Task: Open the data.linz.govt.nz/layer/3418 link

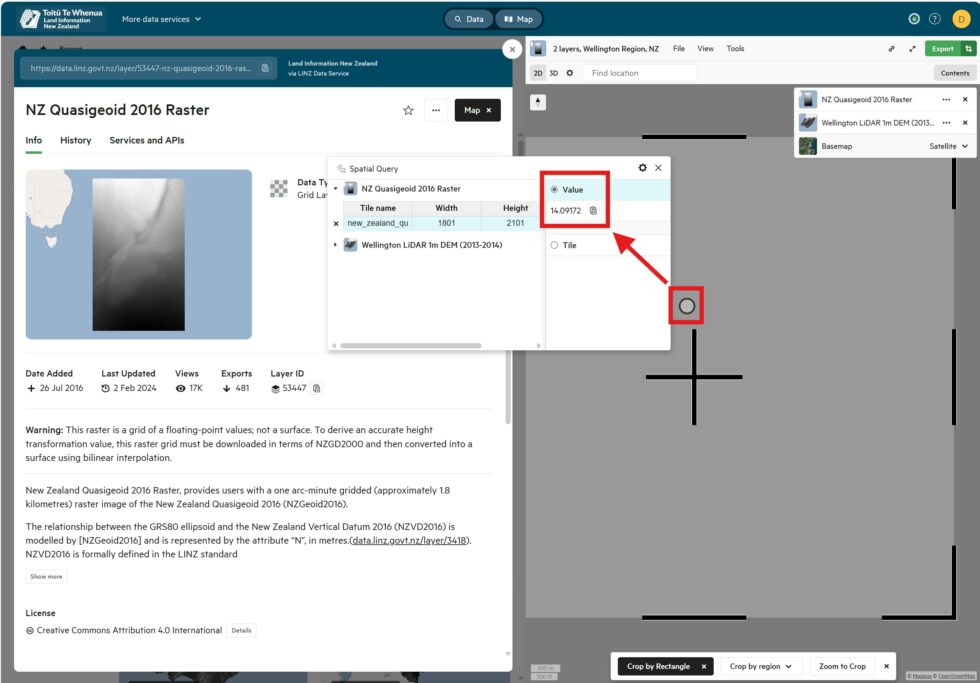Action: (409, 541)
